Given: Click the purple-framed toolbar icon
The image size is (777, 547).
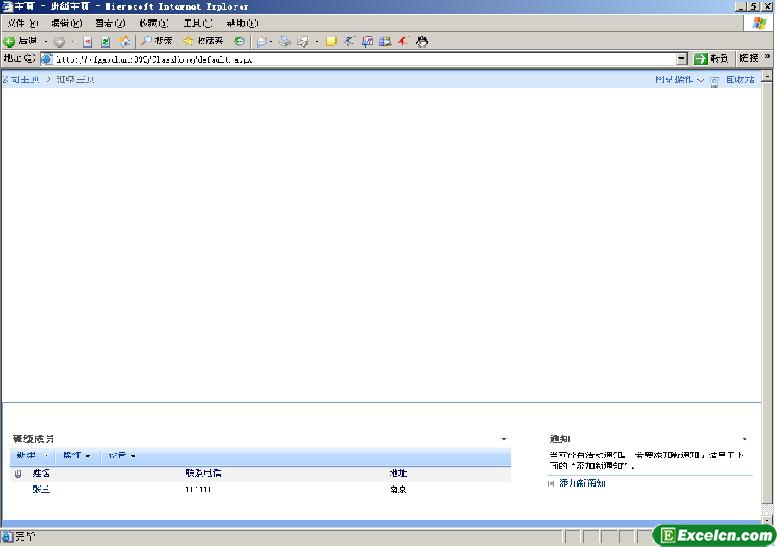Looking at the screenshot, I should pyautogui.click(x=367, y=42).
